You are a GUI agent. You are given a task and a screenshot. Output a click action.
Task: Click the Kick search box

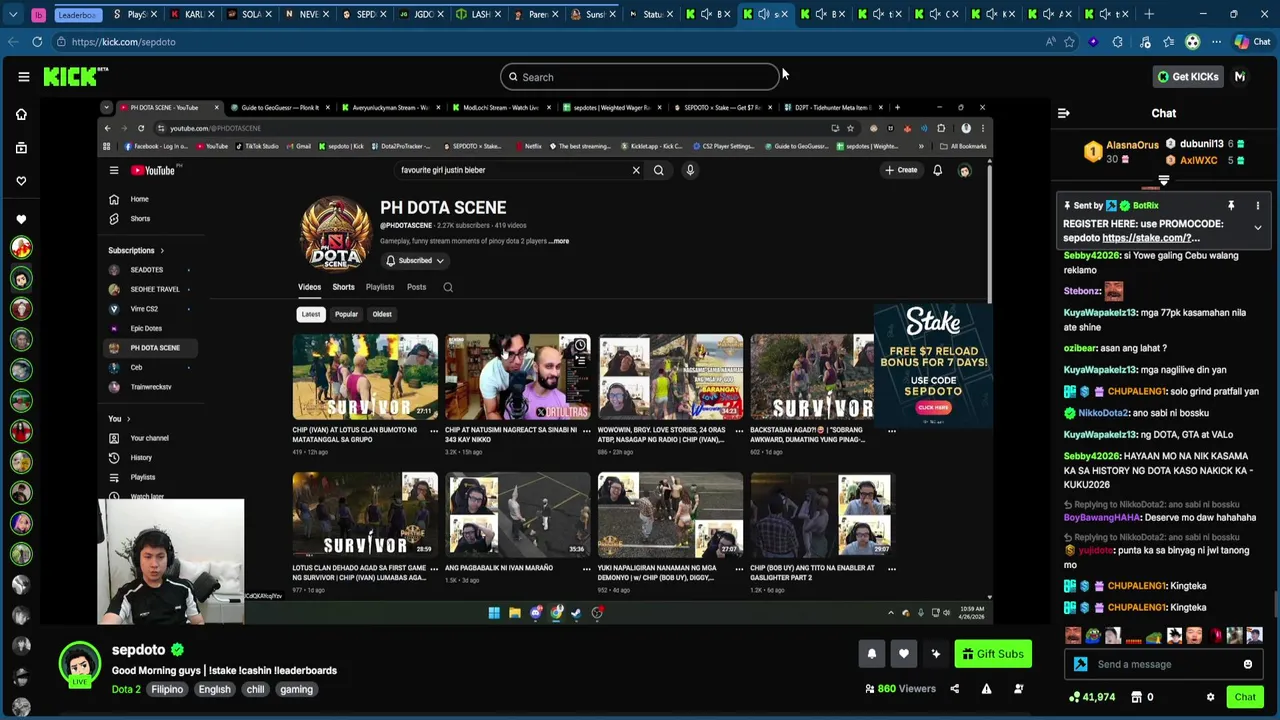(640, 77)
